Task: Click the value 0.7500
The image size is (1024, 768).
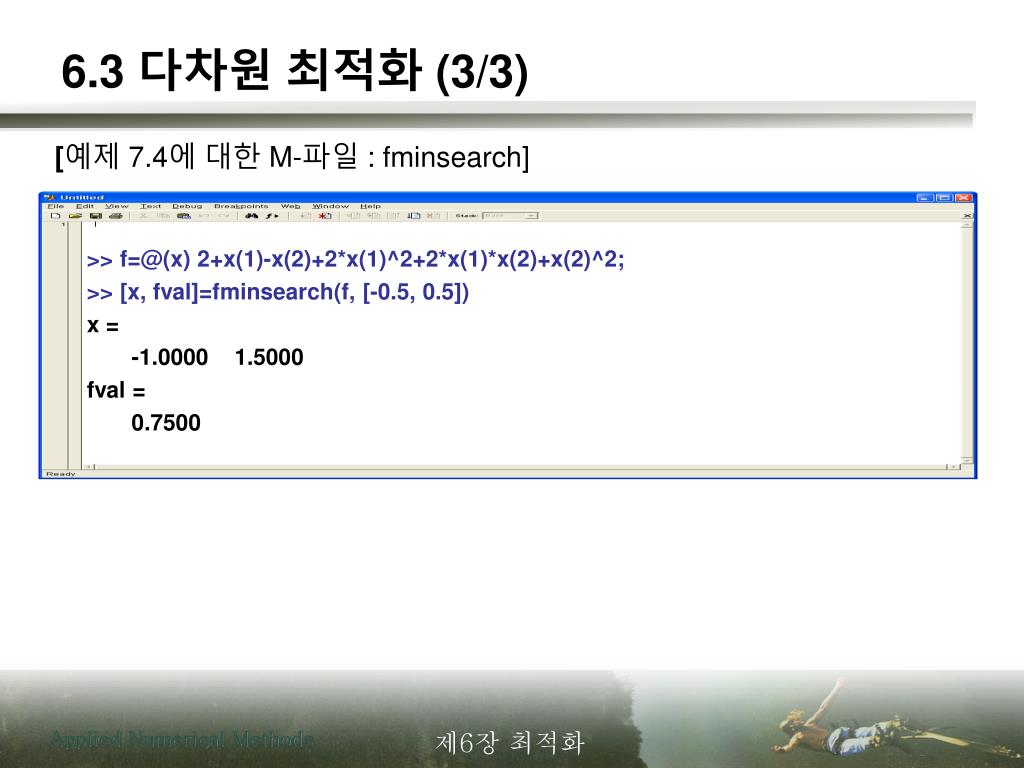Action: pos(166,423)
